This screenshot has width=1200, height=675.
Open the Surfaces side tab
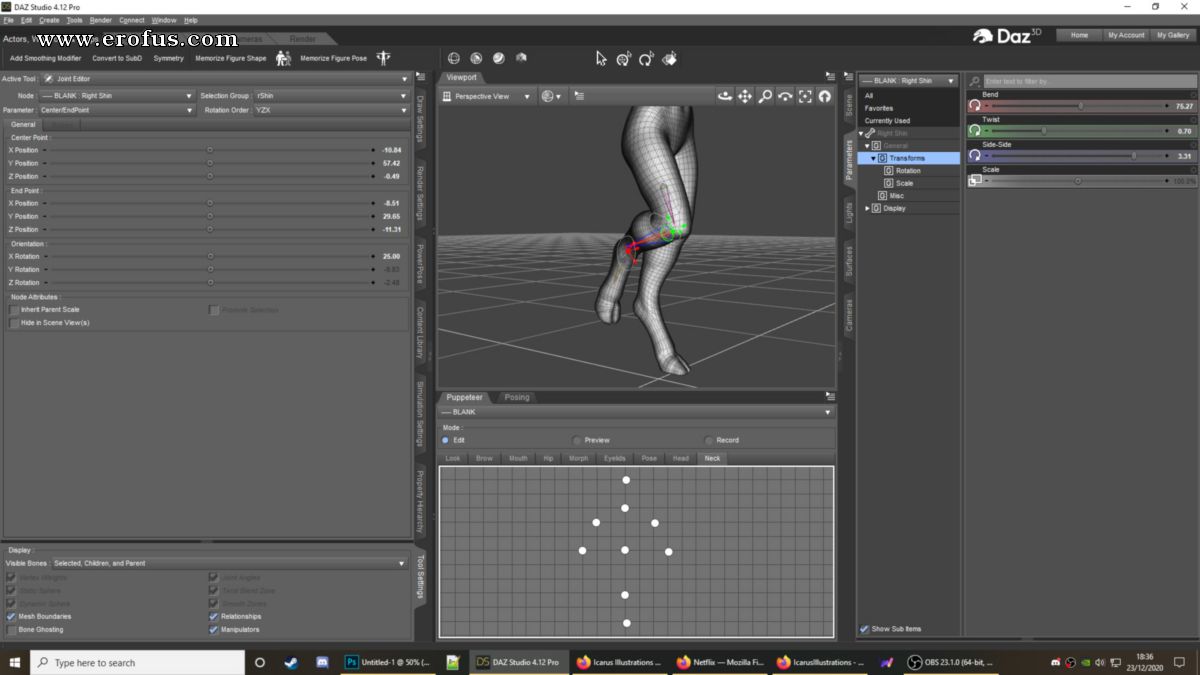(849, 260)
